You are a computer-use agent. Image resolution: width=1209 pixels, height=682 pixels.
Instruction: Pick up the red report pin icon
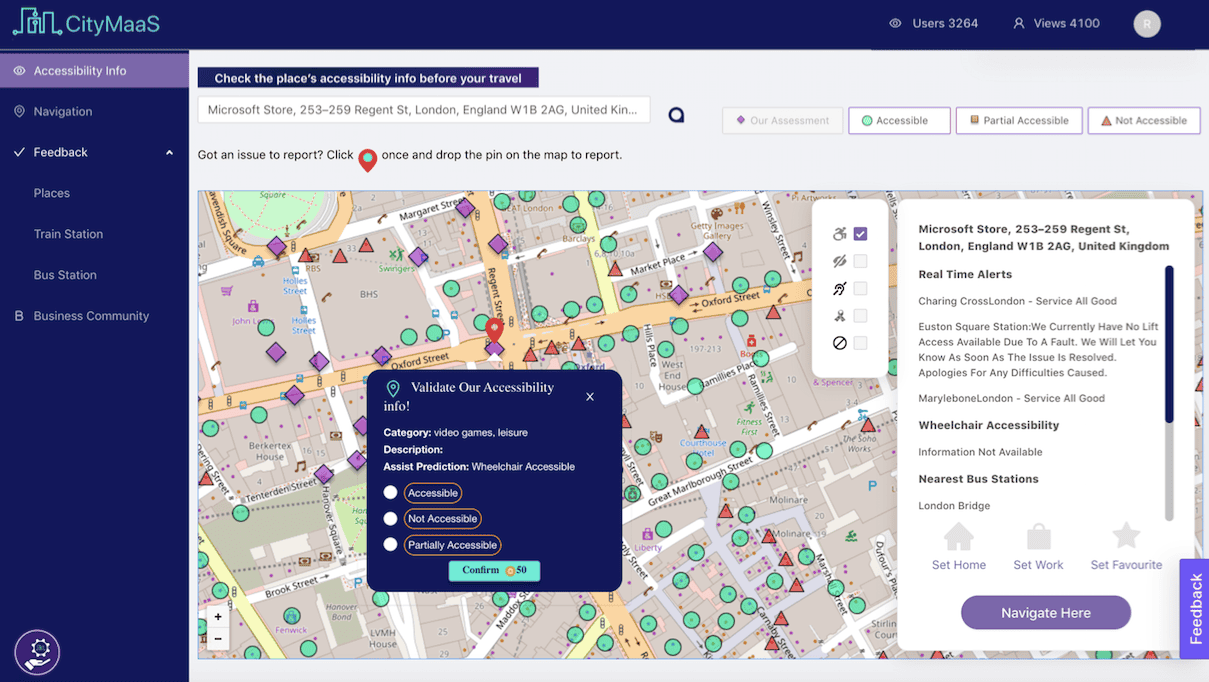tap(368, 159)
